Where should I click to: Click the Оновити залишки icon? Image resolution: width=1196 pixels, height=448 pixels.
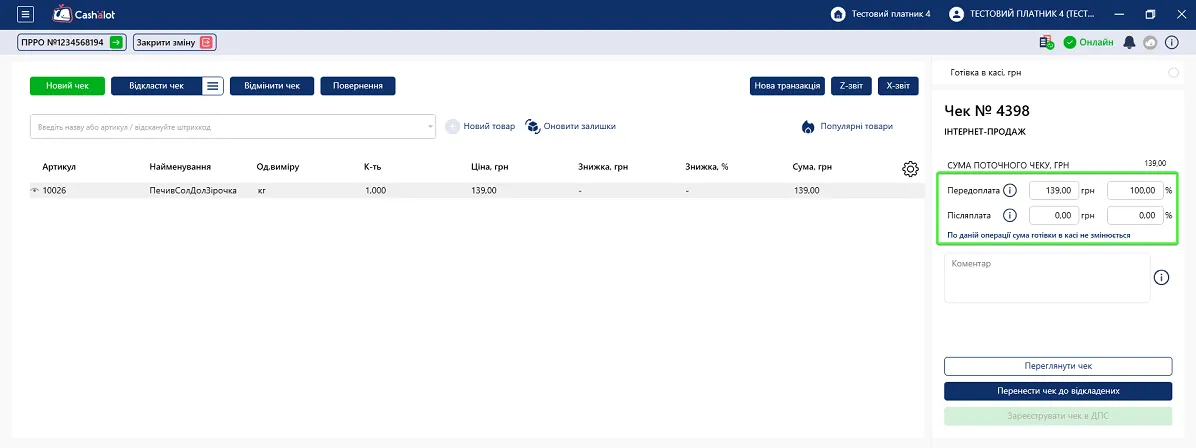[533, 127]
